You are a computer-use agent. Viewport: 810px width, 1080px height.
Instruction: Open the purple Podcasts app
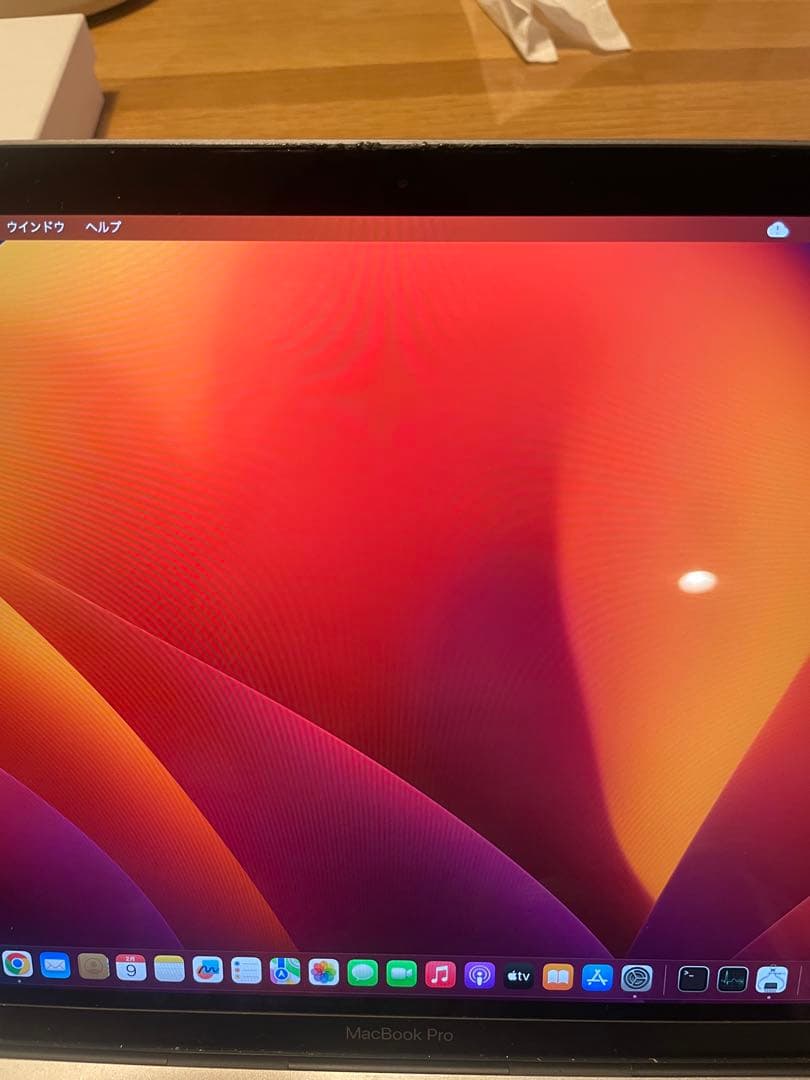[479, 975]
